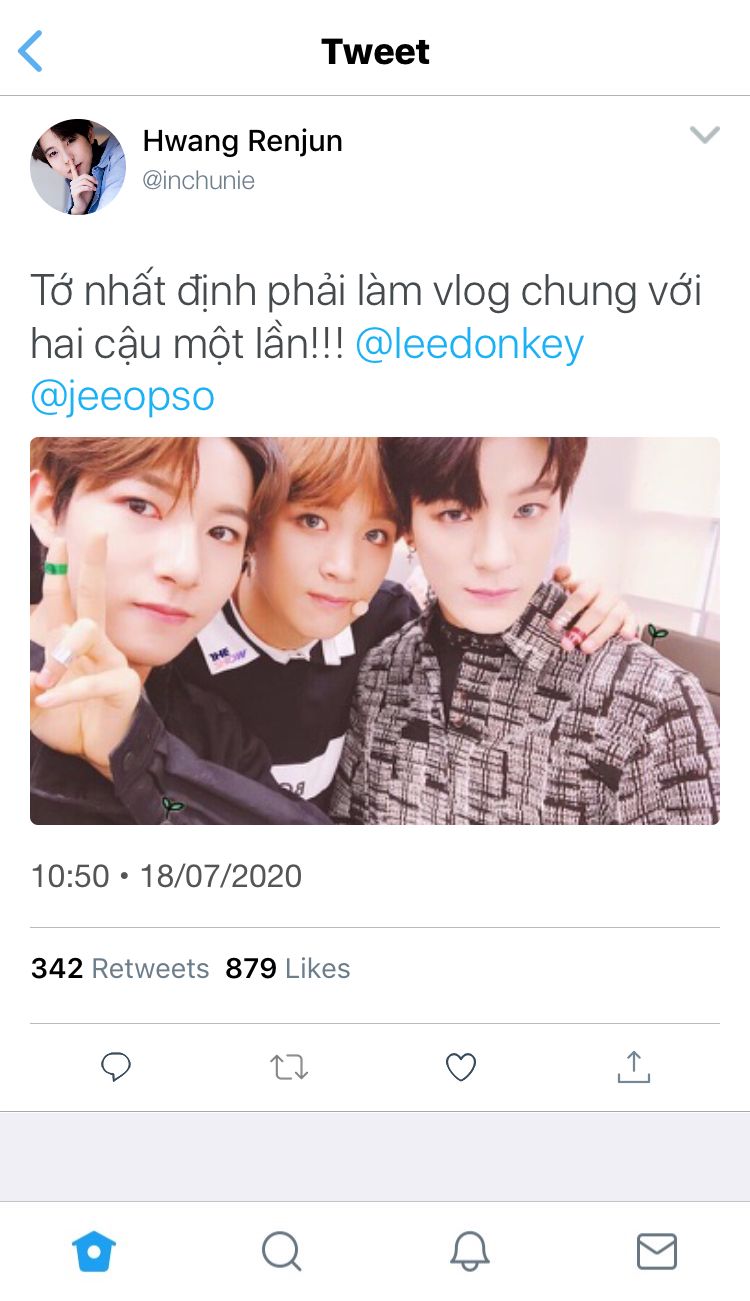Go back using the blue arrow

pos(31,51)
